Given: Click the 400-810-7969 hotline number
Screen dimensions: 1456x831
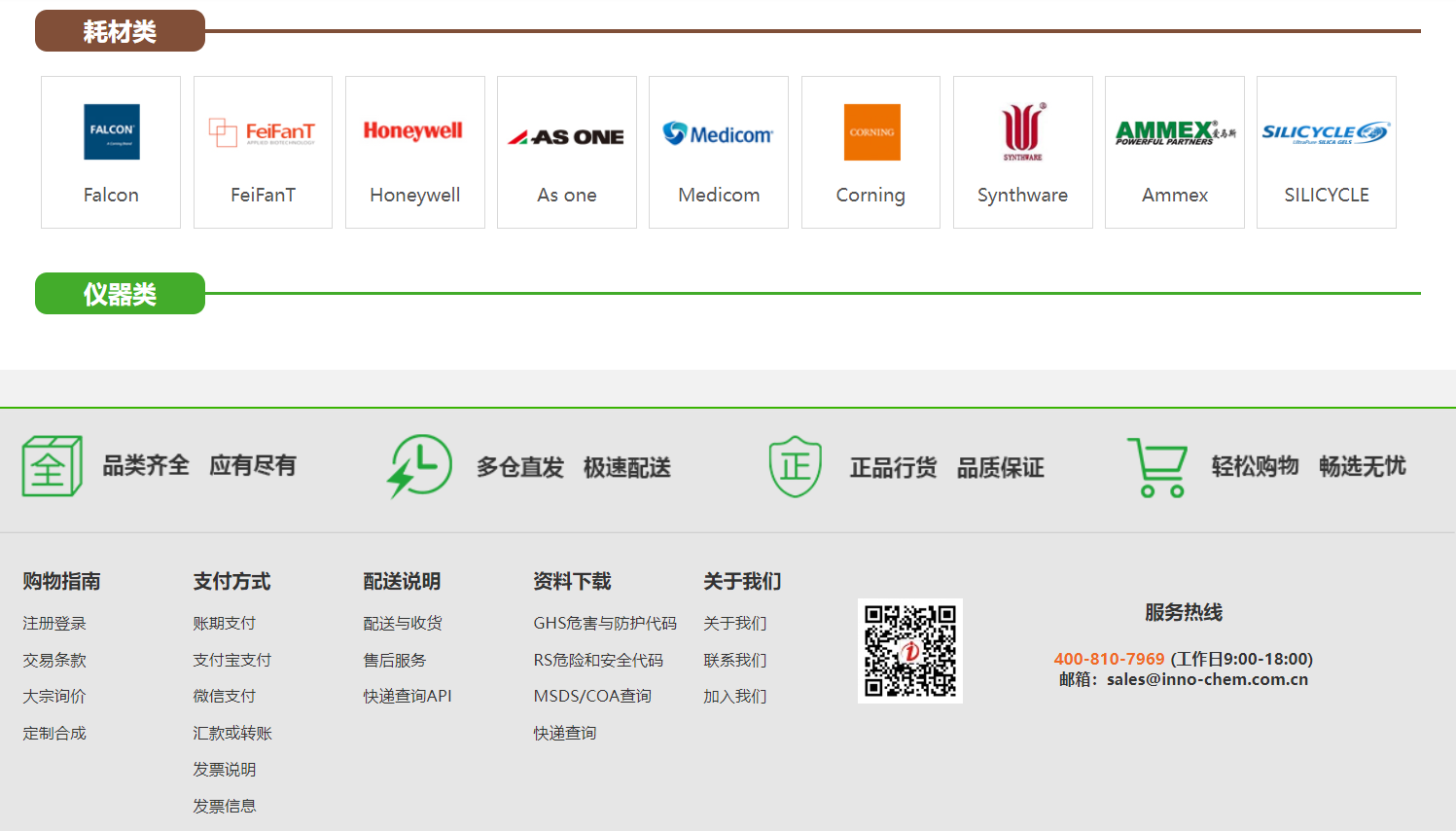Looking at the screenshot, I should pyautogui.click(x=1109, y=660).
